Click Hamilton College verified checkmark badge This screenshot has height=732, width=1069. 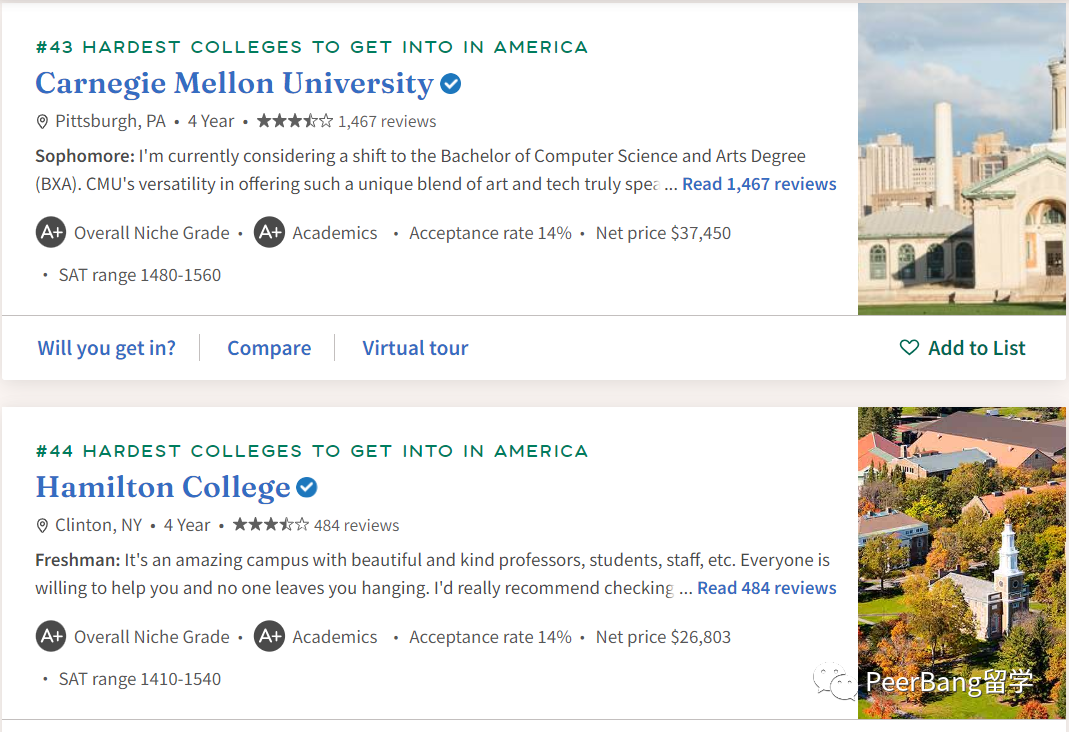(307, 488)
